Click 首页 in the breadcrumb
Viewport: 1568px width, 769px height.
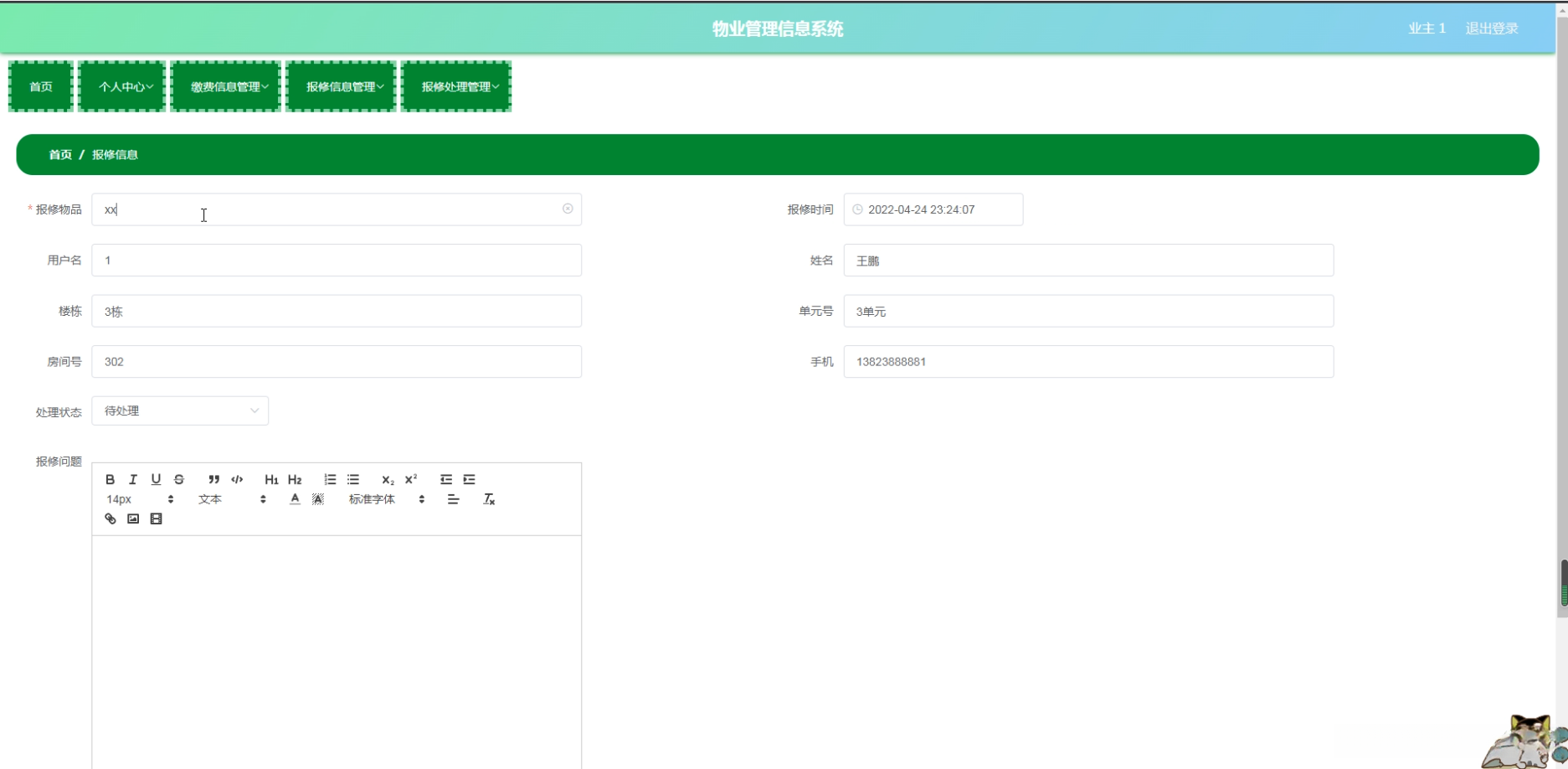click(x=60, y=155)
